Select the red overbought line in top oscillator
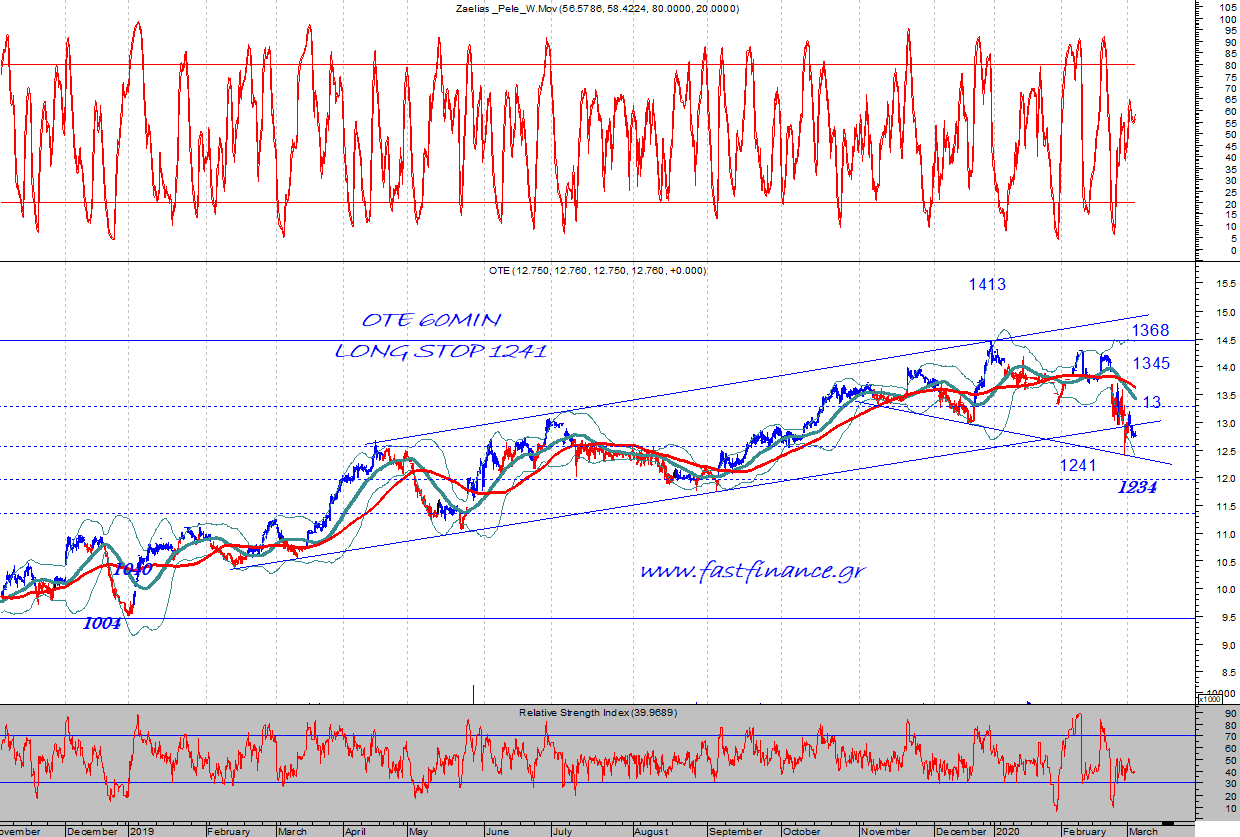Image resolution: width=1240 pixels, height=837 pixels. click(x=600, y=65)
